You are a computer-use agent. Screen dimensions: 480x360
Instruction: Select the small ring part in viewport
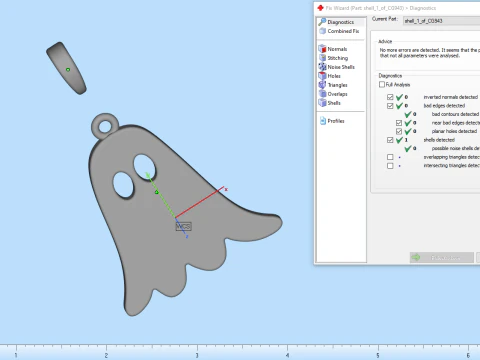(x=66, y=68)
